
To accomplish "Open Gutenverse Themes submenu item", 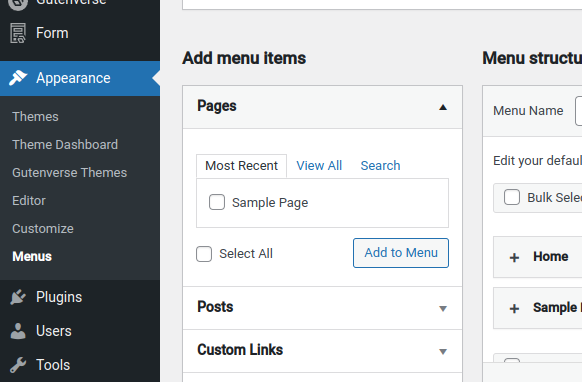I will click(69, 173).
